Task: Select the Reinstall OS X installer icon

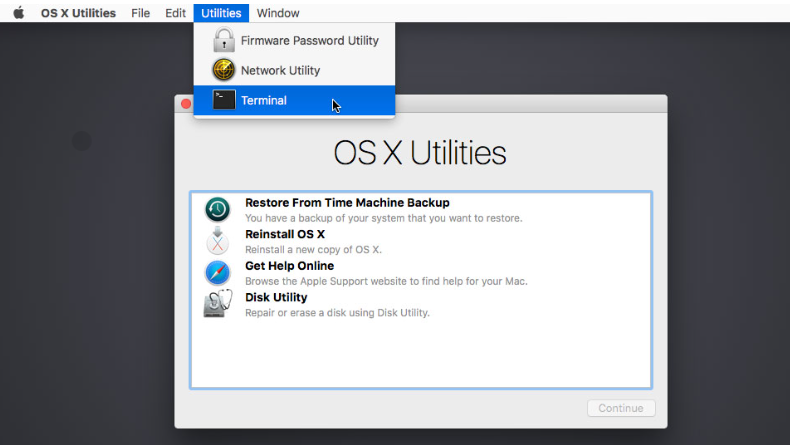Action: click(x=217, y=241)
